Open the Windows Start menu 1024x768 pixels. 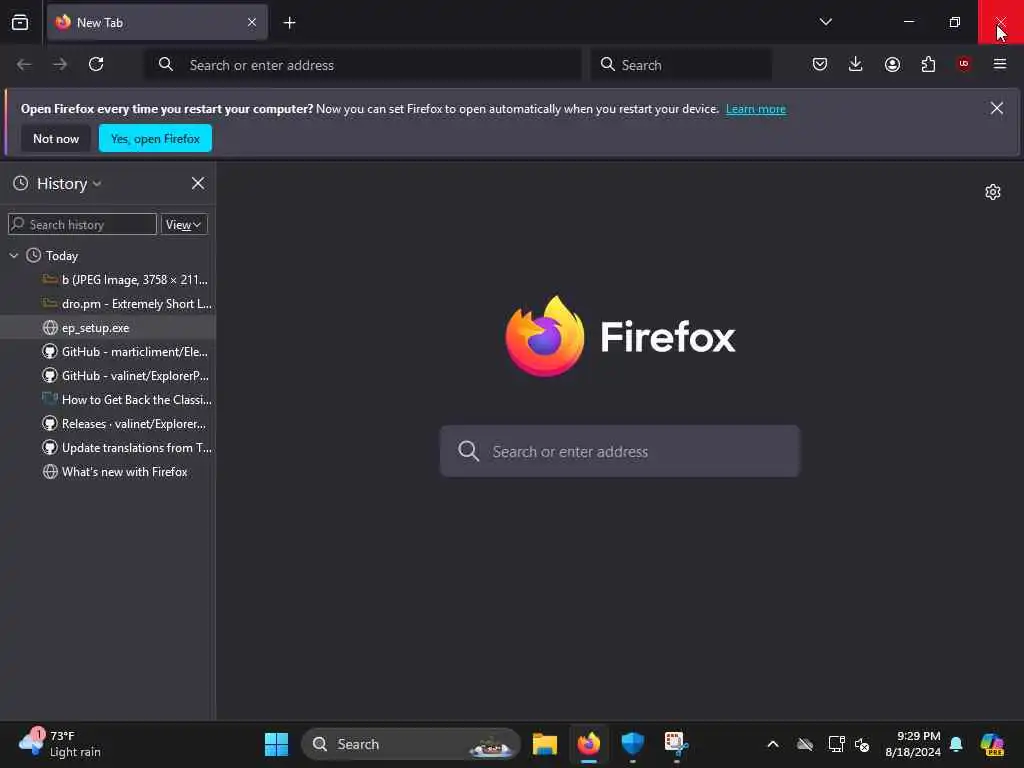click(276, 744)
